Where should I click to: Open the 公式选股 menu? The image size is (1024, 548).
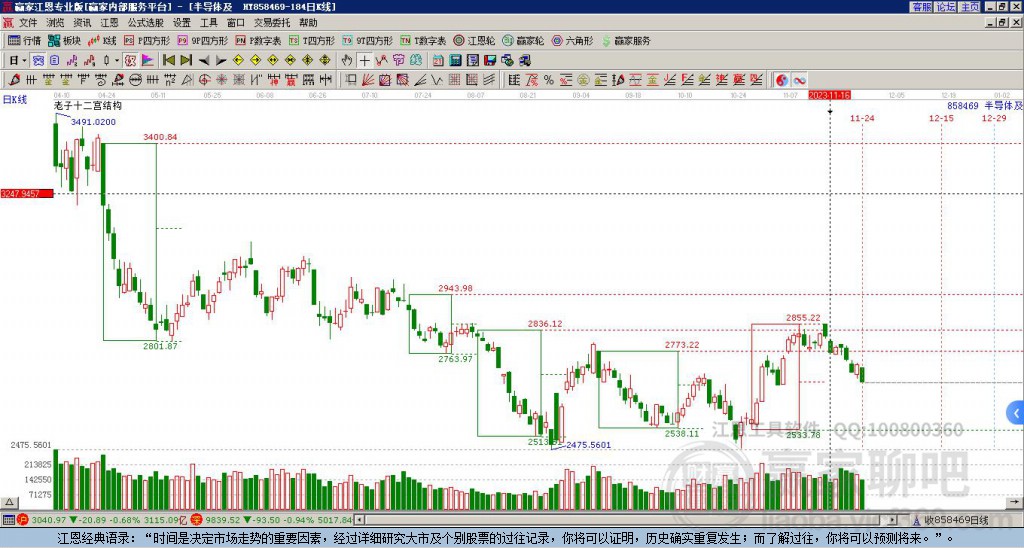(x=145, y=23)
